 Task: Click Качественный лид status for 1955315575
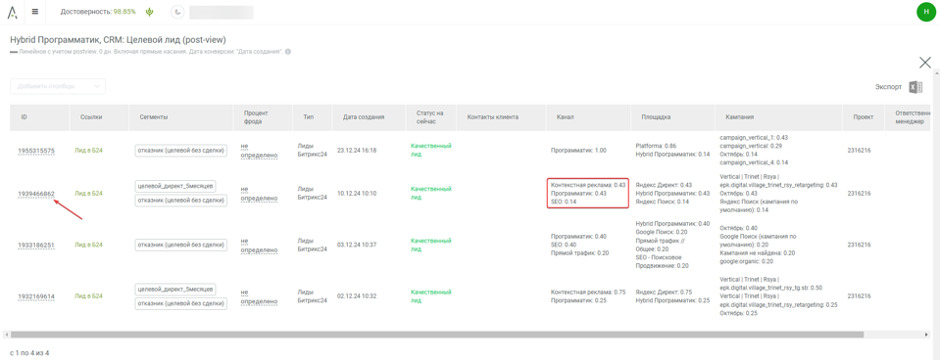point(431,150)
